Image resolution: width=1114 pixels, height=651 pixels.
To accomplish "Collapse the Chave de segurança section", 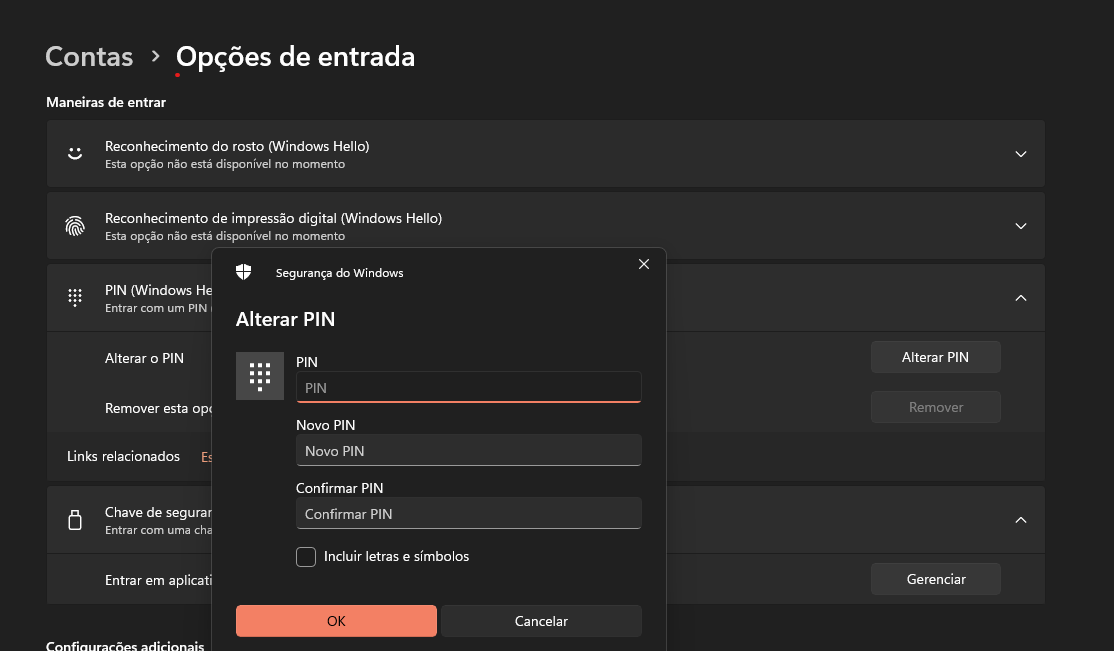I will (x=1021, y=520).
